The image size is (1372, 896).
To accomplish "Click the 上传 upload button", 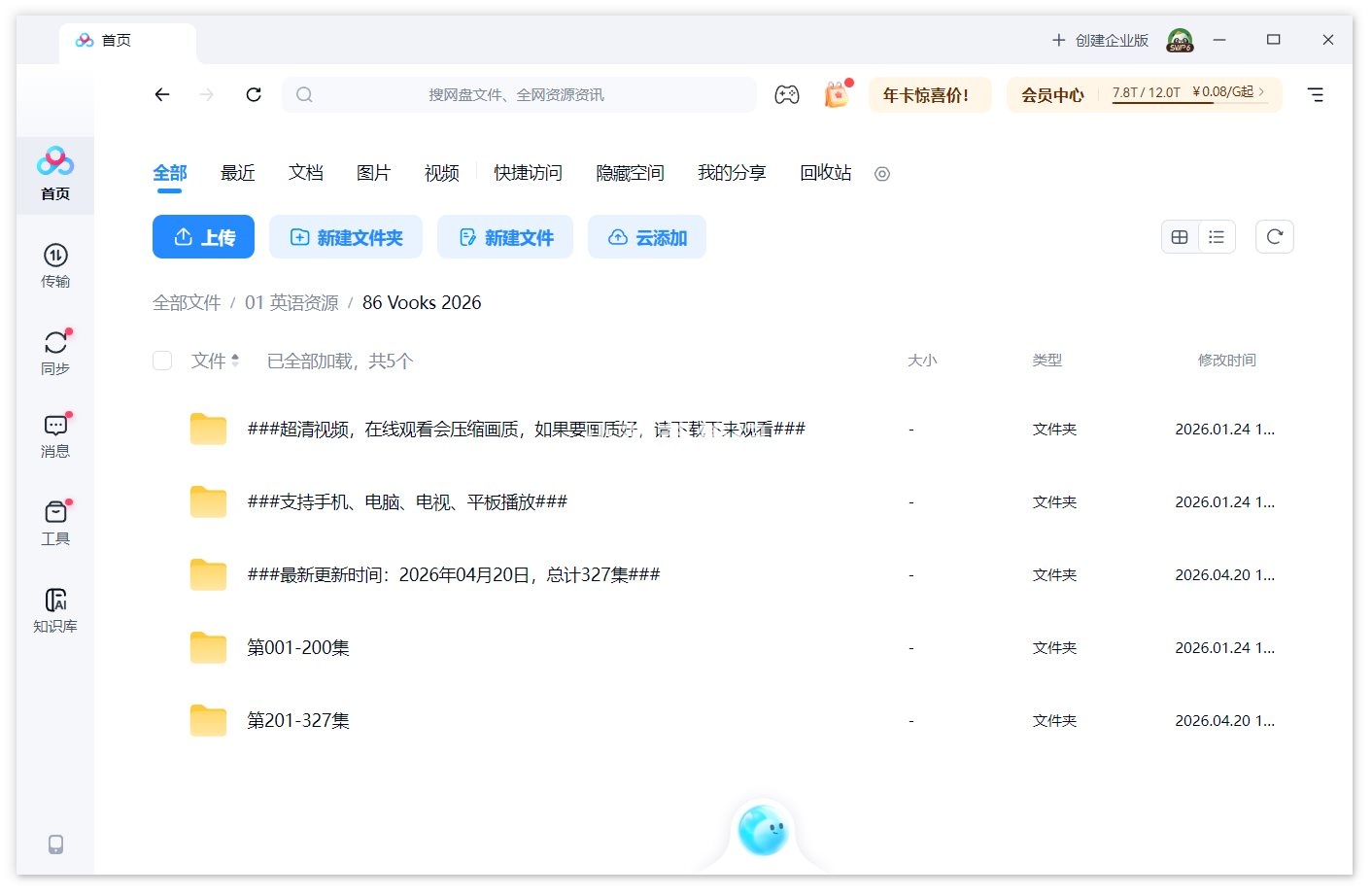I will click(x=203, y=236).
